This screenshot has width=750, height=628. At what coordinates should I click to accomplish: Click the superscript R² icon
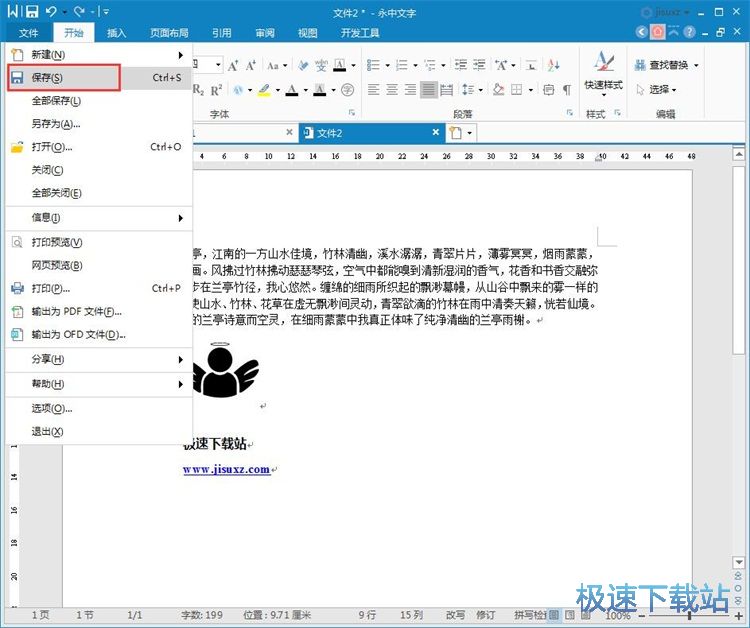tap(216, 89)
